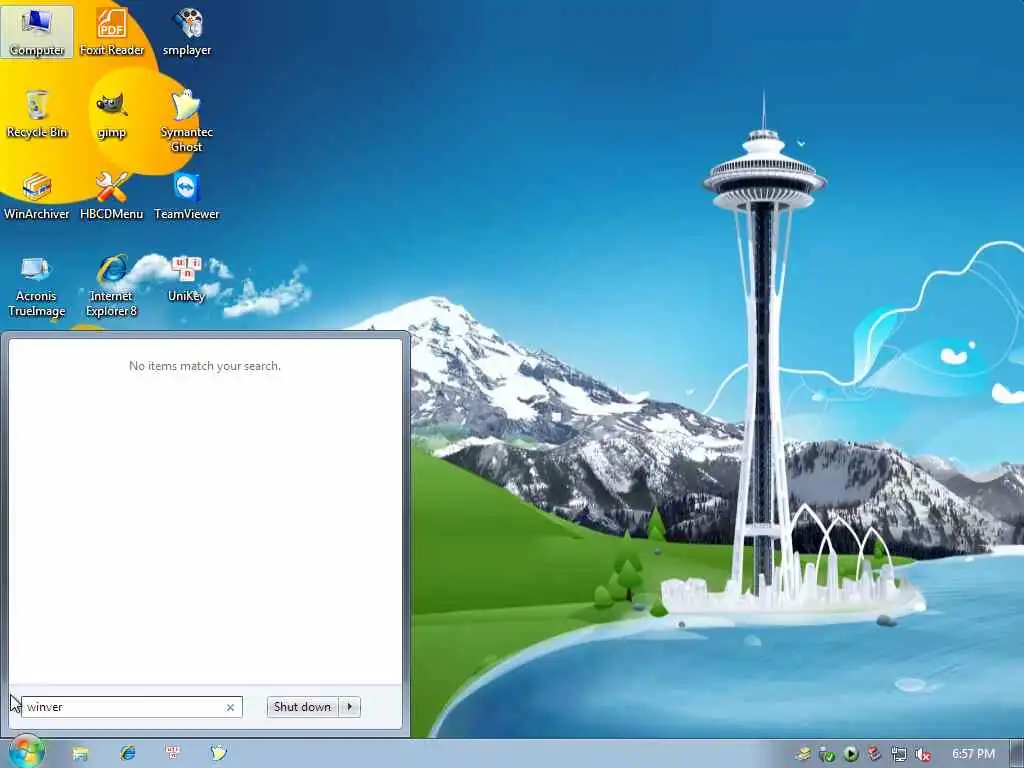The image size is (1024, 768).
Task: Open the clock showing 6:57 PM
Action: pos(973,754)
